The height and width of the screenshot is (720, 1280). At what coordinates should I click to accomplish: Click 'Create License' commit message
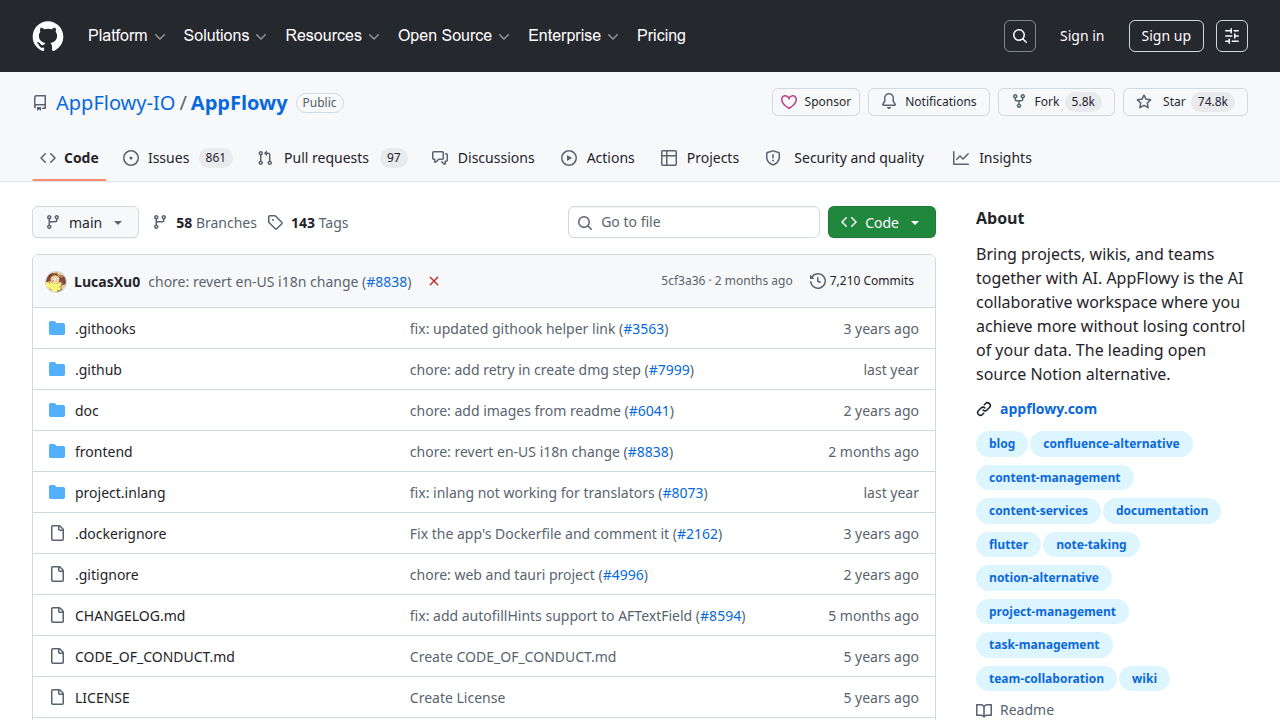457,698
